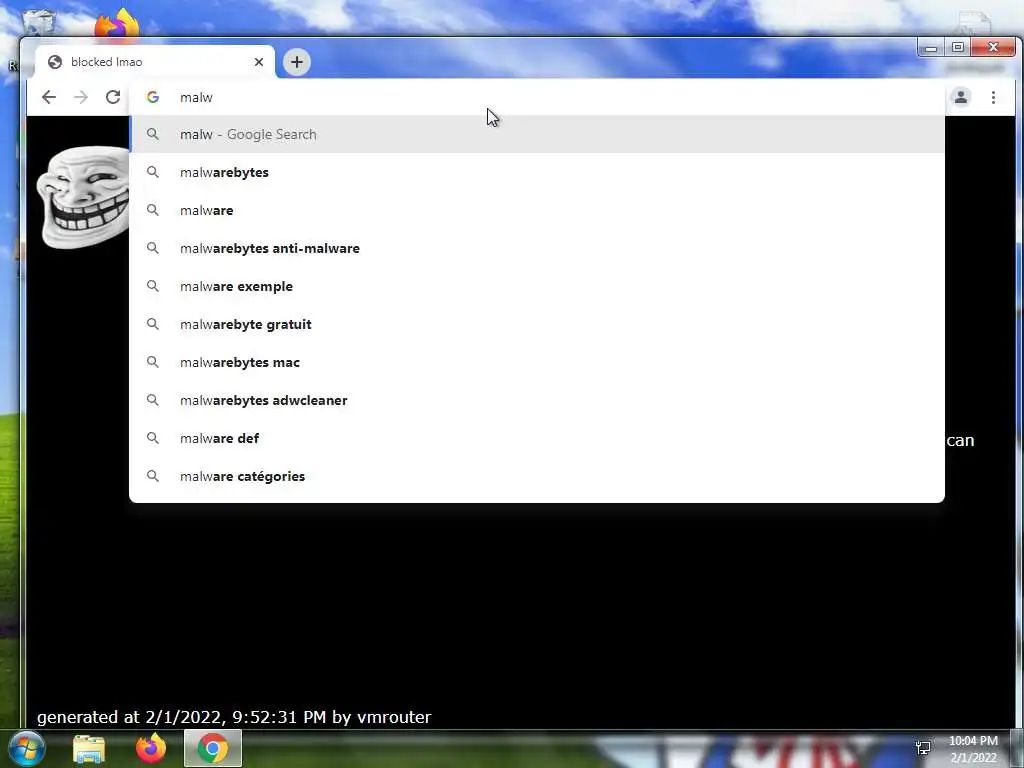Screen dimensions: 1024x768
Task: Select the blocked lmao tab
Action: coord(155,62)
